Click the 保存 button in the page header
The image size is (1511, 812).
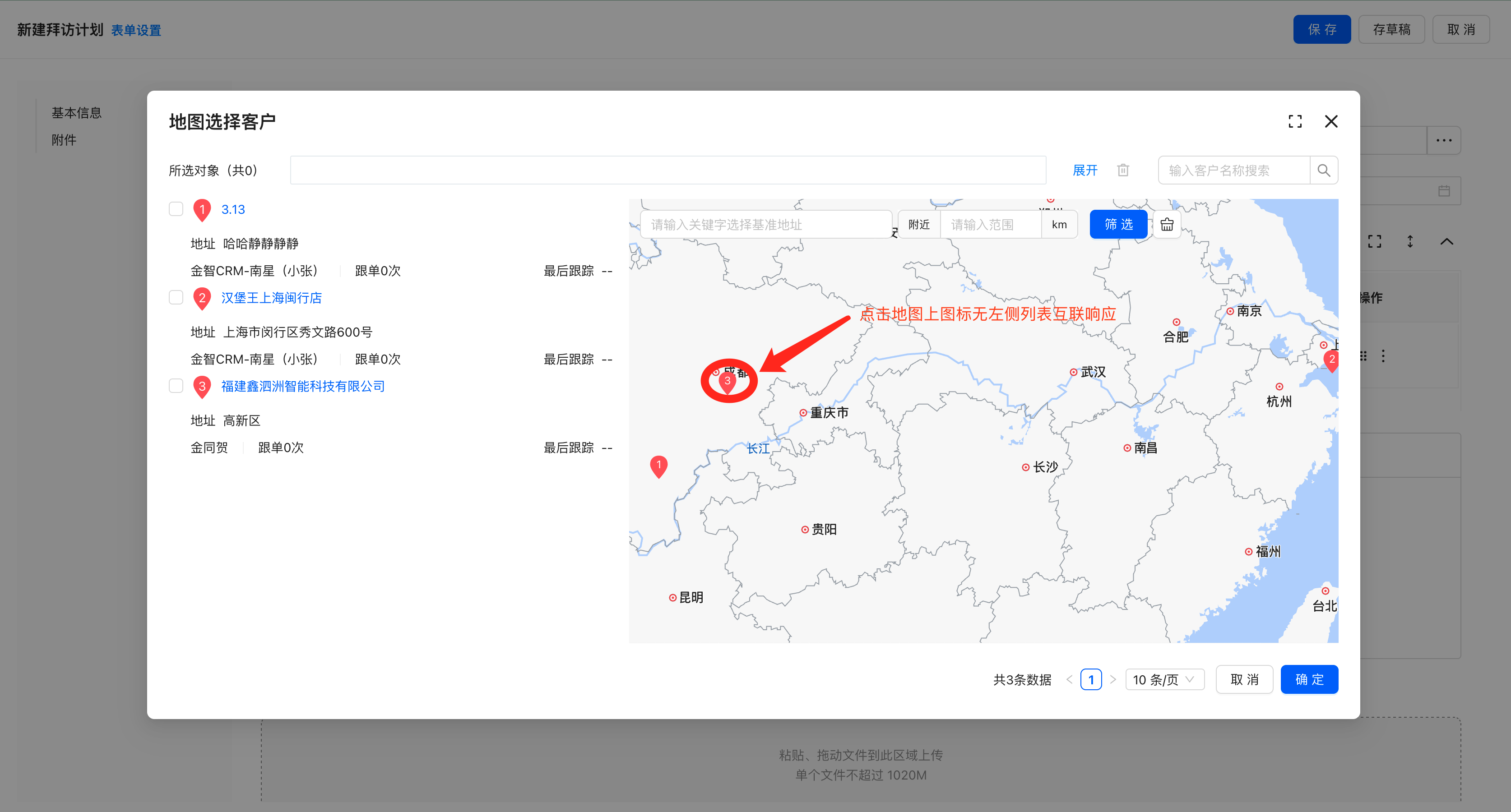(x=1321, y=29)
